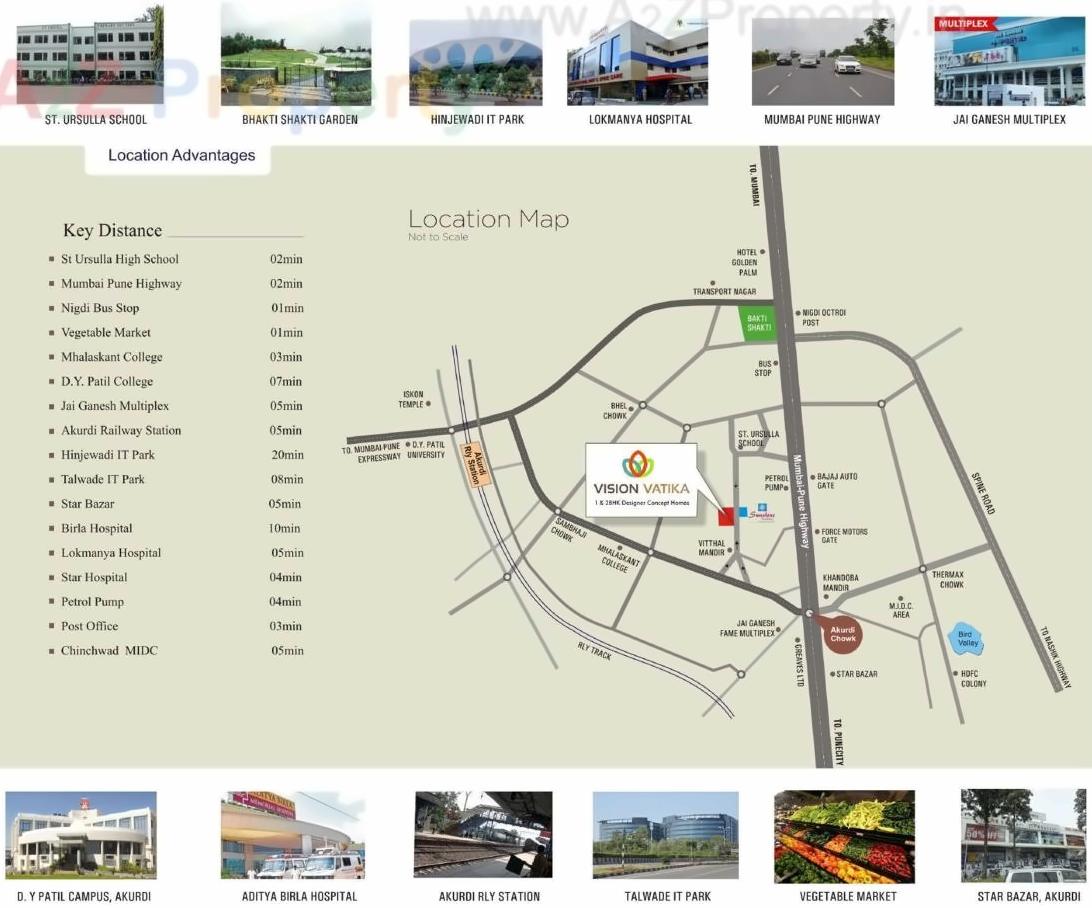Click the Location Advantages button
This screenshot has width=1092, height=908.
click(180, 155)
